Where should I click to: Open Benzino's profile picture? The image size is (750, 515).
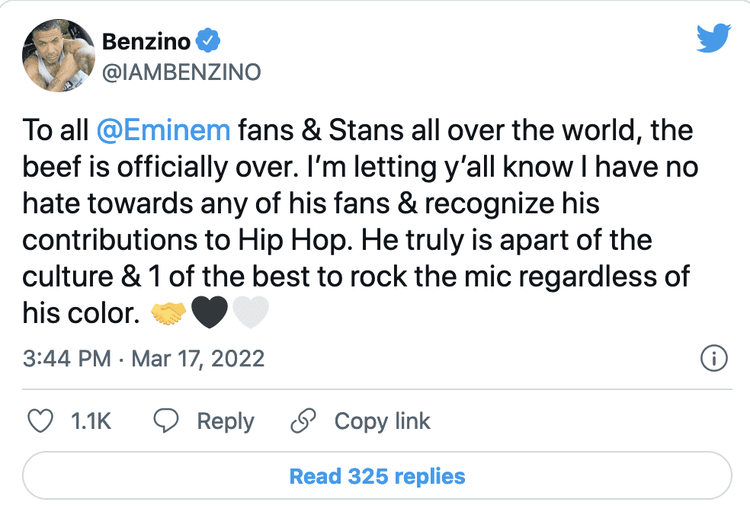pos(56,57)
